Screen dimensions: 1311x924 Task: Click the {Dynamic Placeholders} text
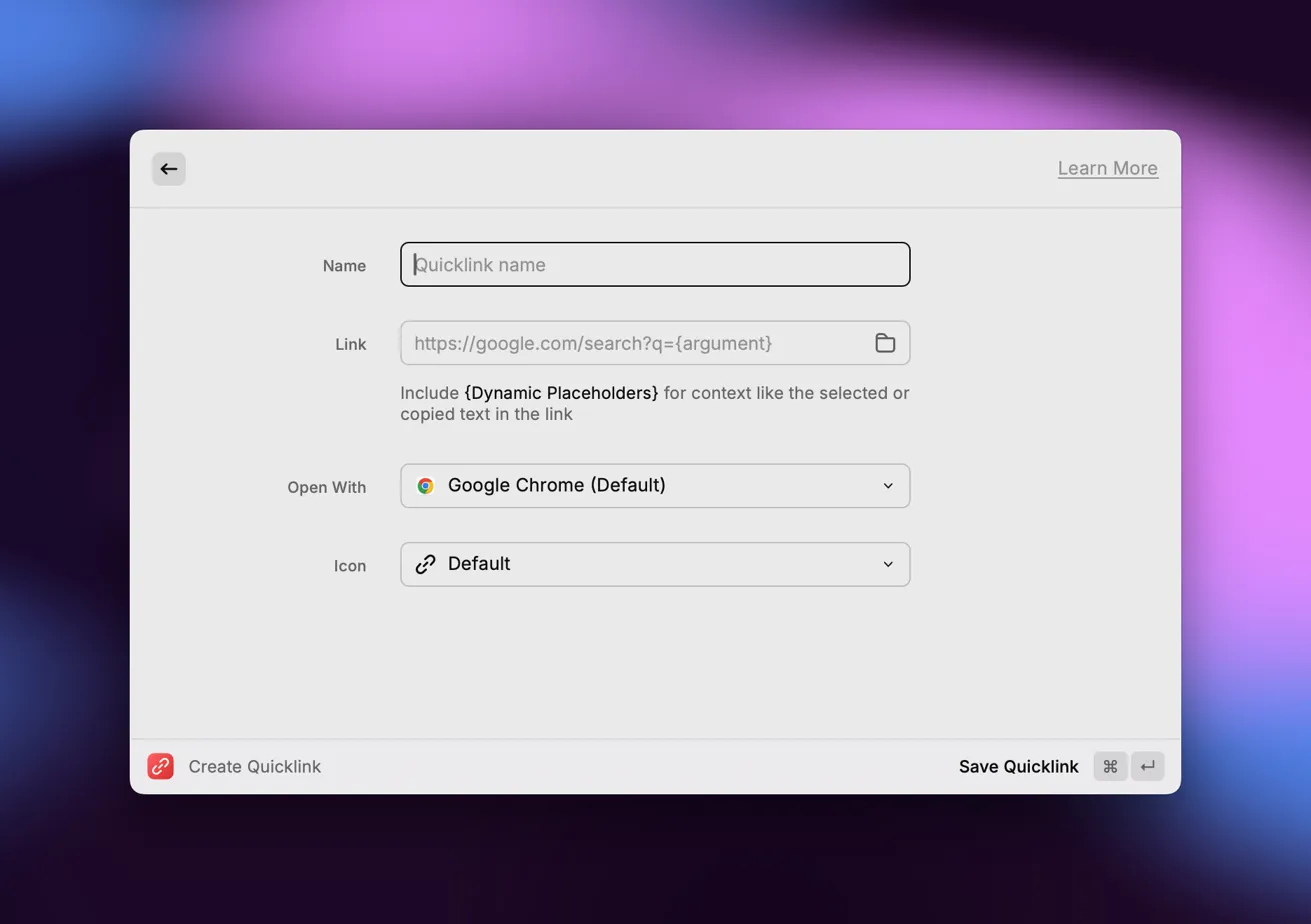click(x=561, y=393)
